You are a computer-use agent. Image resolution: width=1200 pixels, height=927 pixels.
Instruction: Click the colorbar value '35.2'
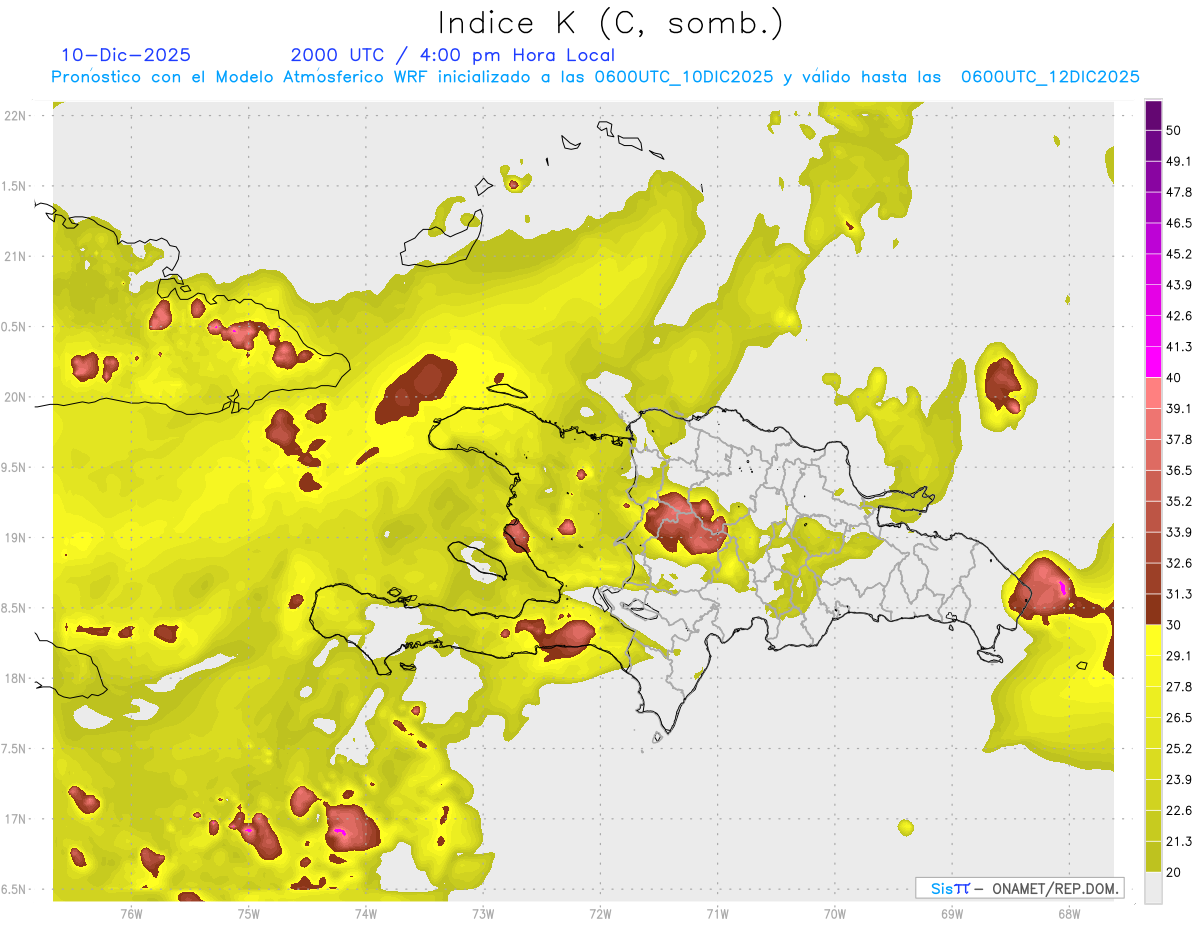pyautogui.click(x=1179, y=501)
